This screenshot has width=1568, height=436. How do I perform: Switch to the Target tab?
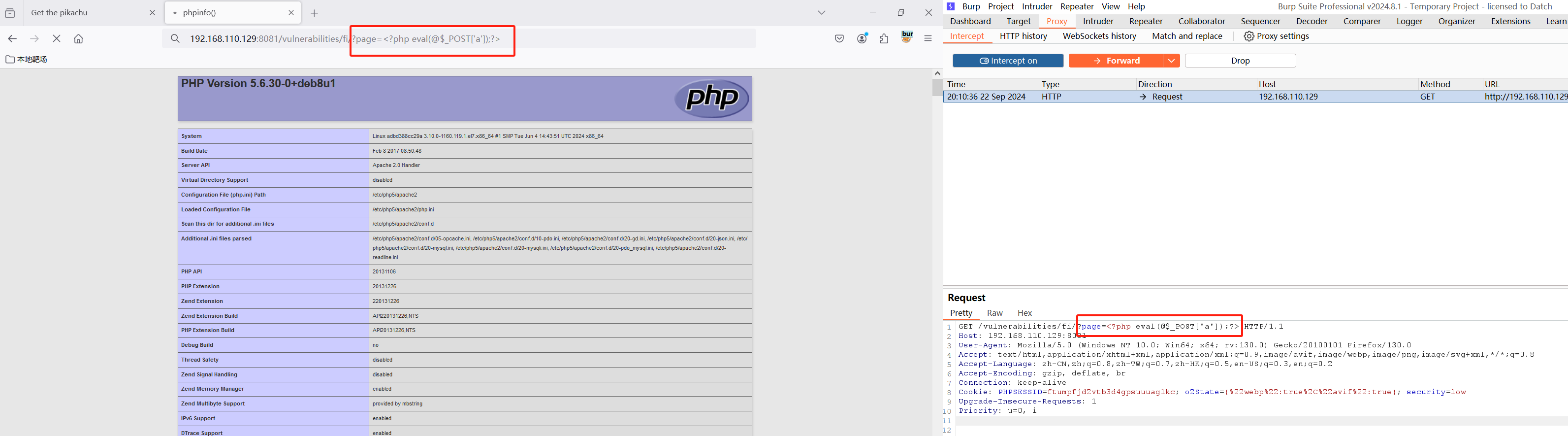(1019, 21)
